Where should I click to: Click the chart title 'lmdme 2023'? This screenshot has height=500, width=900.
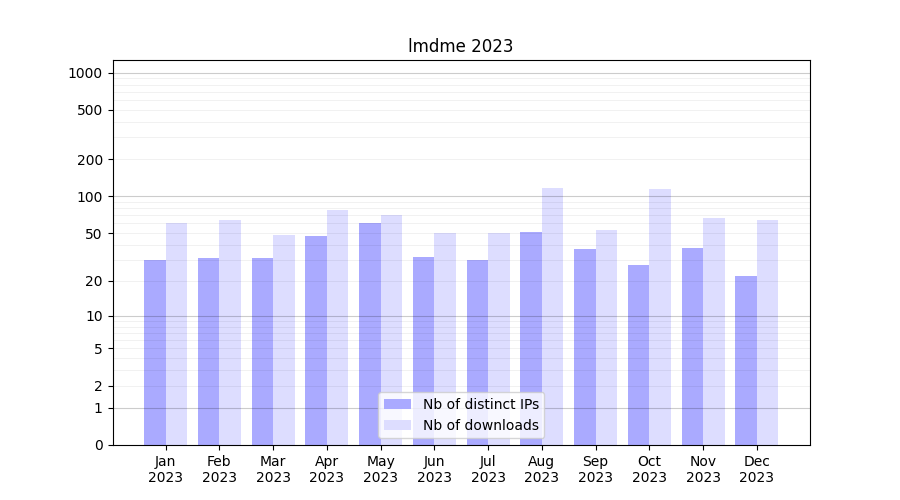click(460, 46)
